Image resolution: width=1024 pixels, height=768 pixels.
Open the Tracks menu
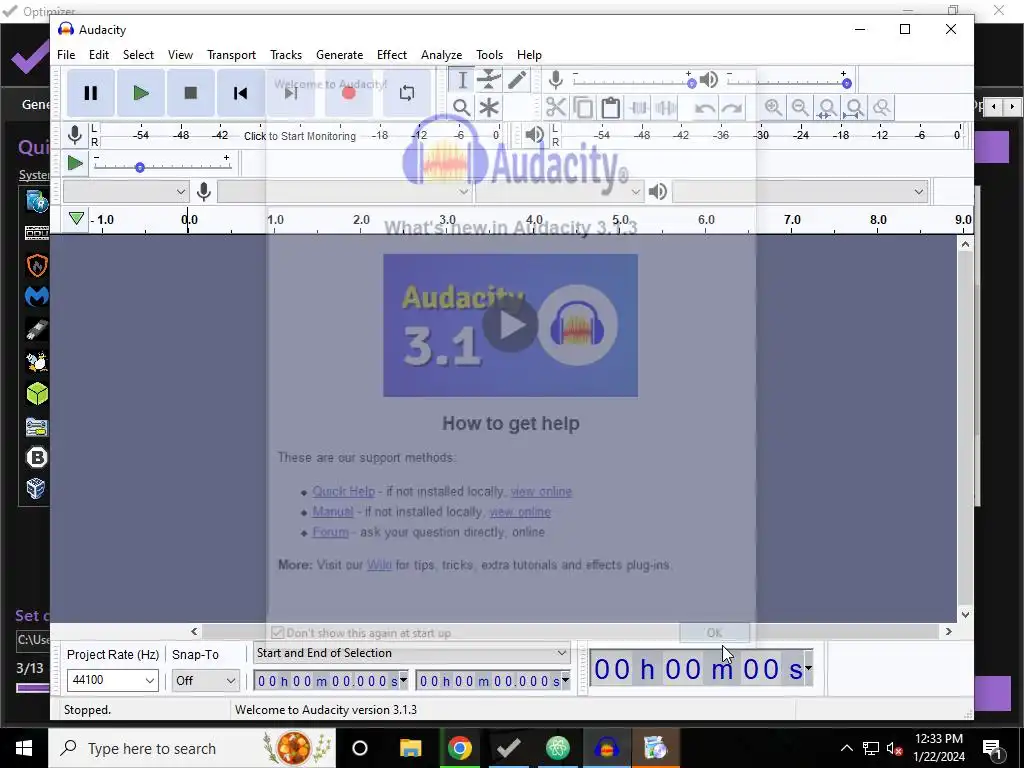point(286,55)
